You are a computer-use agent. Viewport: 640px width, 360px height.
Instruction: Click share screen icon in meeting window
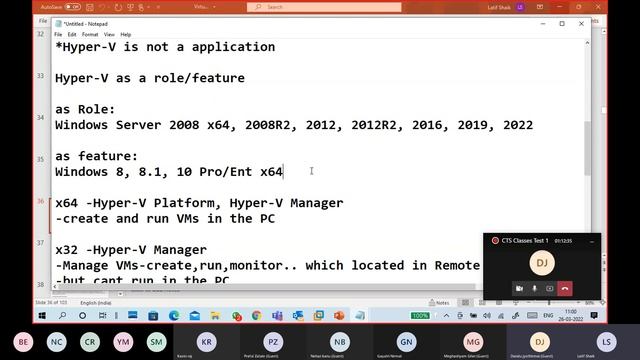[x=549, y=289]
